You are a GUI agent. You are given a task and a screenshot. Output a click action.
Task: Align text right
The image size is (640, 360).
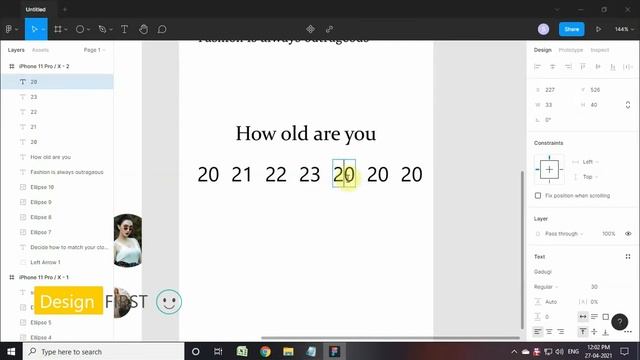(x=560, y=331)
